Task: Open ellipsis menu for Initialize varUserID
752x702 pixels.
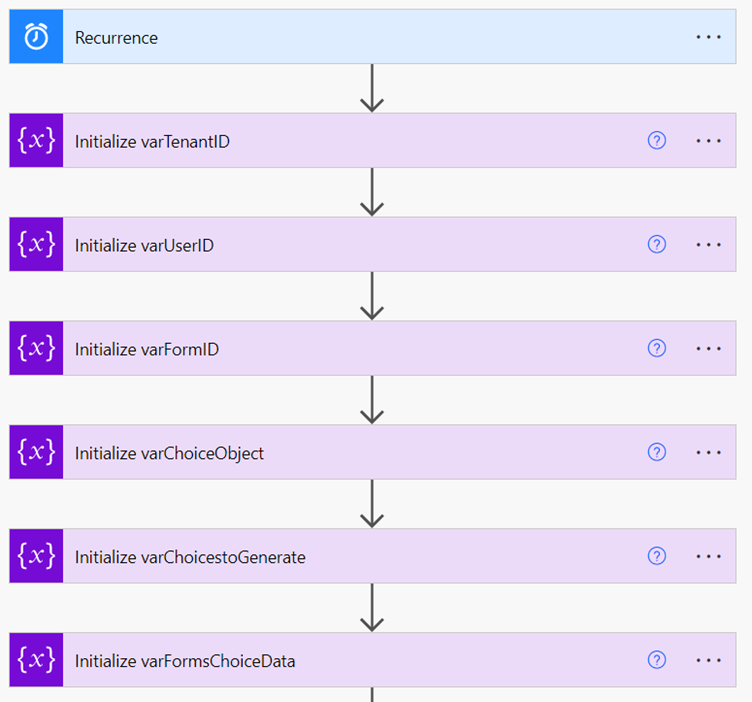Action: [708, 245]
